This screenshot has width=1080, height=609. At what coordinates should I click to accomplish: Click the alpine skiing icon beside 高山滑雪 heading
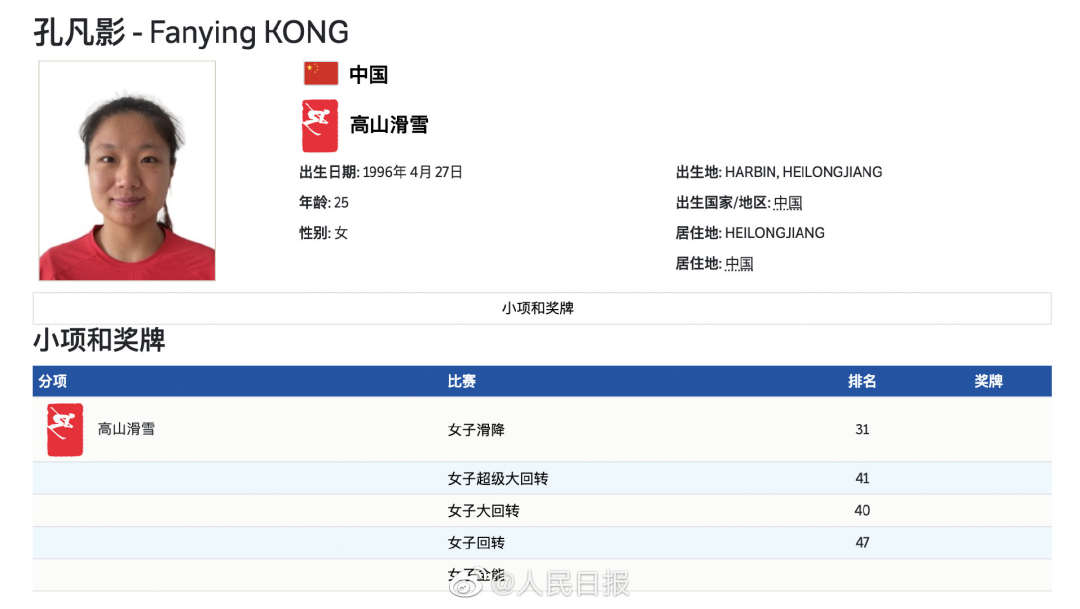(x=320, y=125)
